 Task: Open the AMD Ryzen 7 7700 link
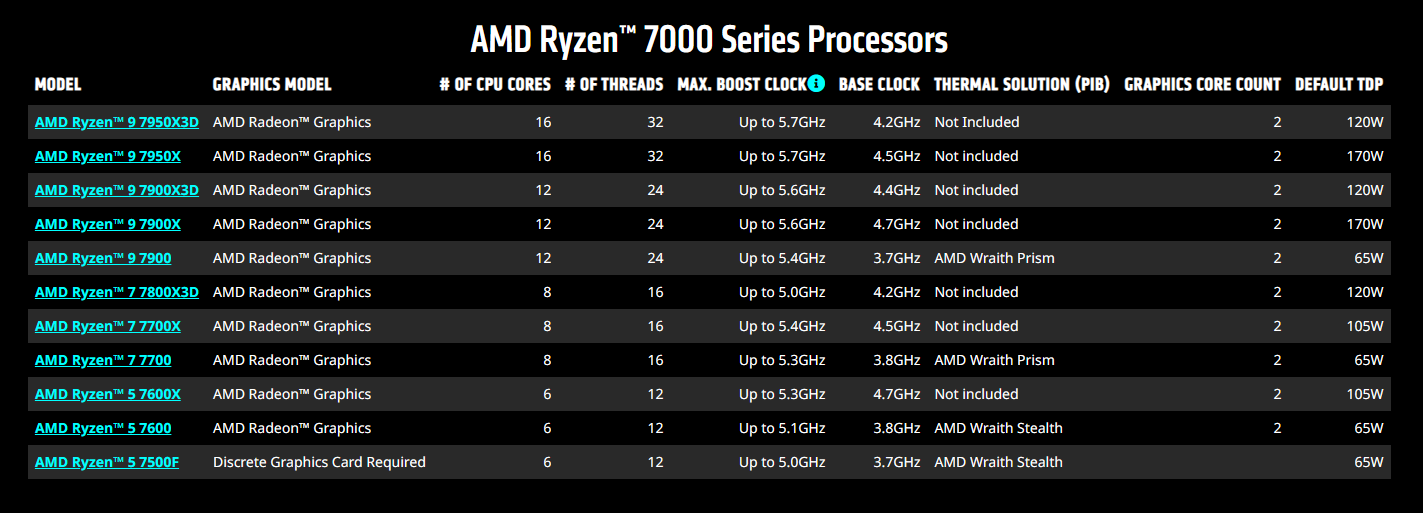point(103,360)
